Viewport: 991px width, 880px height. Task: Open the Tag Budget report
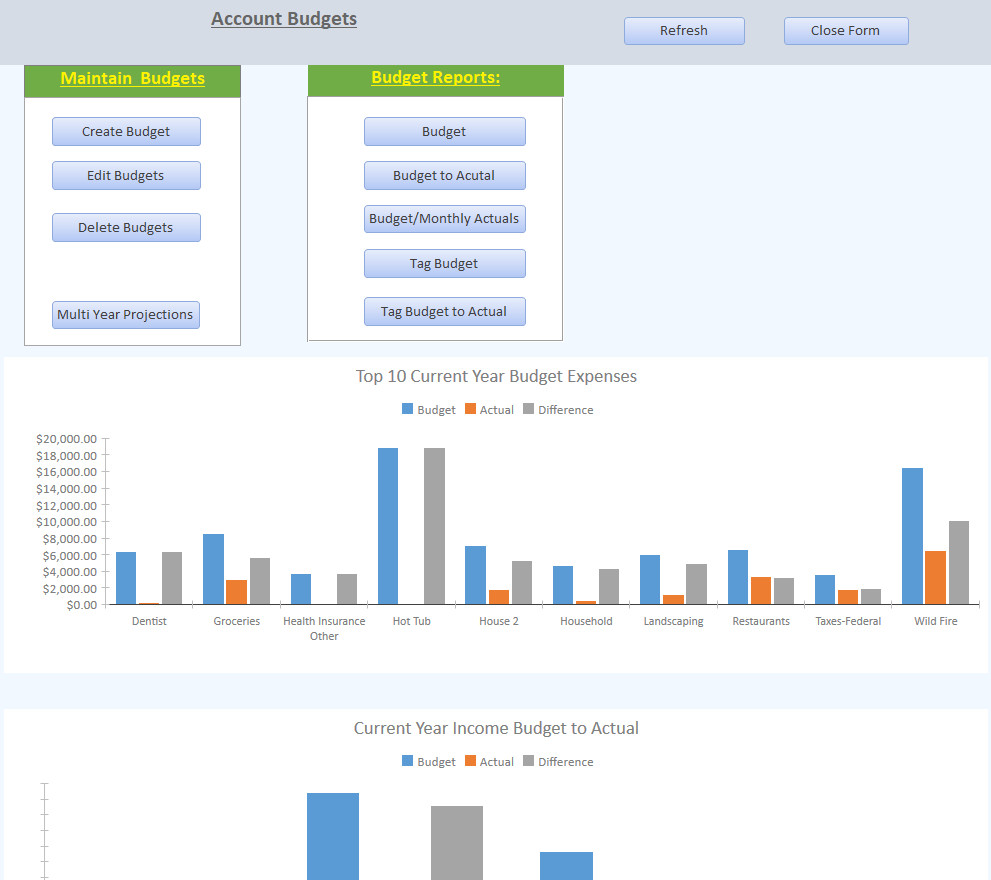(444, 263)
